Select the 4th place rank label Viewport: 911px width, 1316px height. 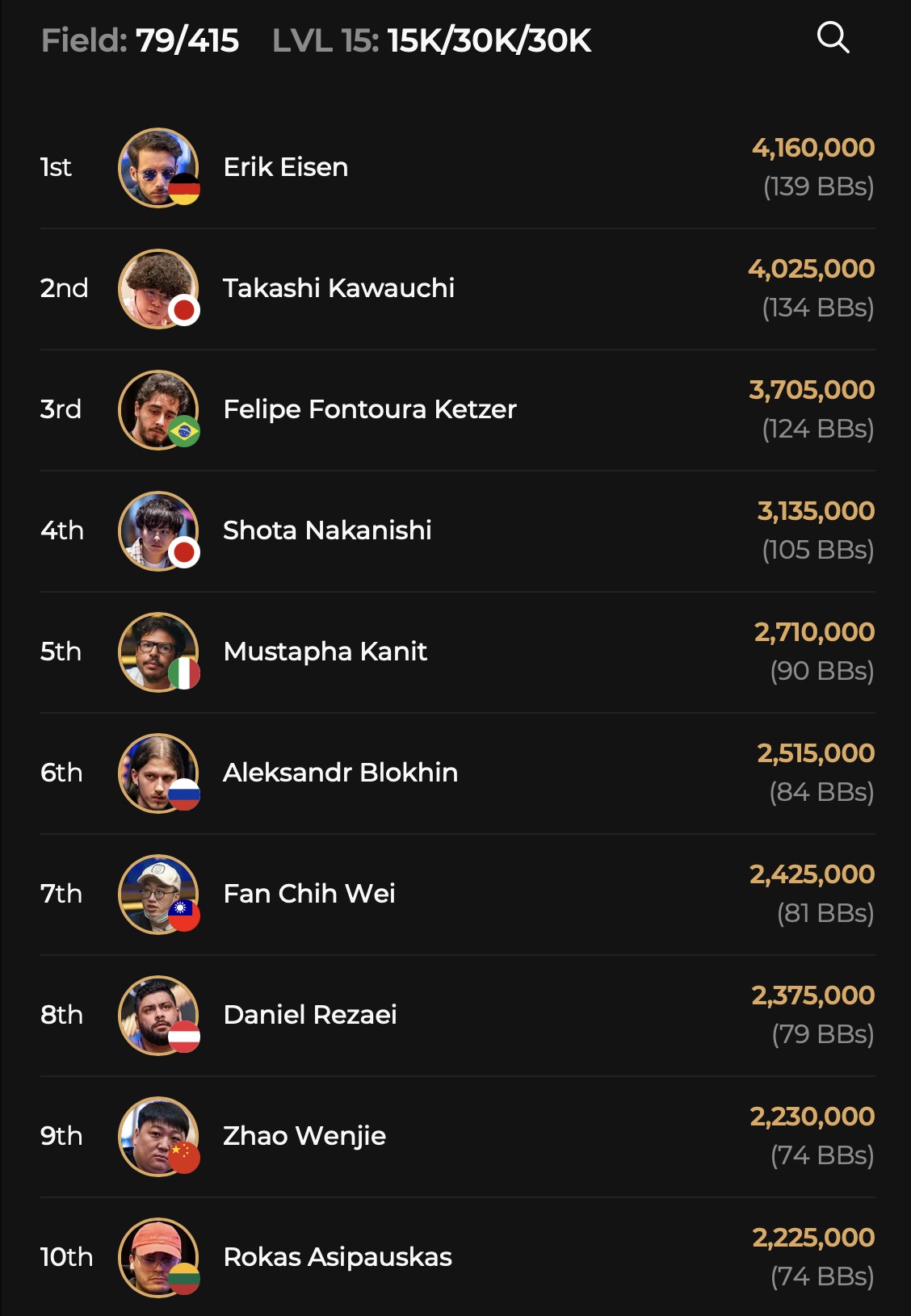pyautogui.click(x=62, y=530)
